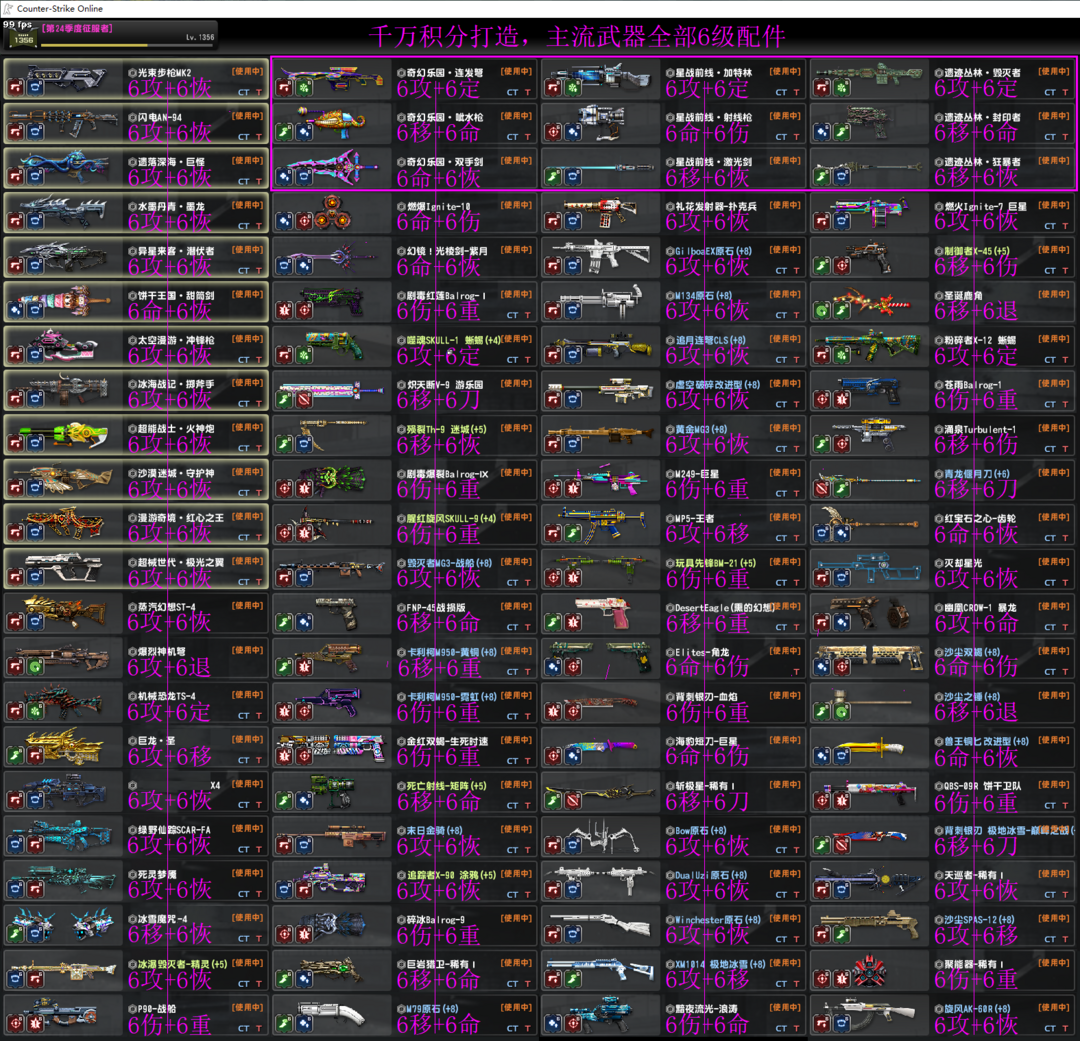1080x1041 pixels.
Task: Click red crosshair icon on 制御者X-45
Action: pos(841,266)
